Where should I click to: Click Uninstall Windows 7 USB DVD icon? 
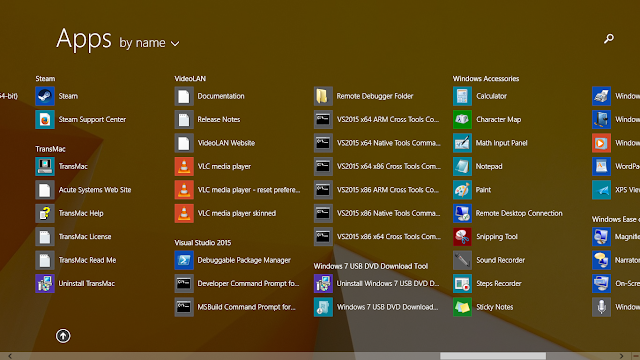coord(323,284)
